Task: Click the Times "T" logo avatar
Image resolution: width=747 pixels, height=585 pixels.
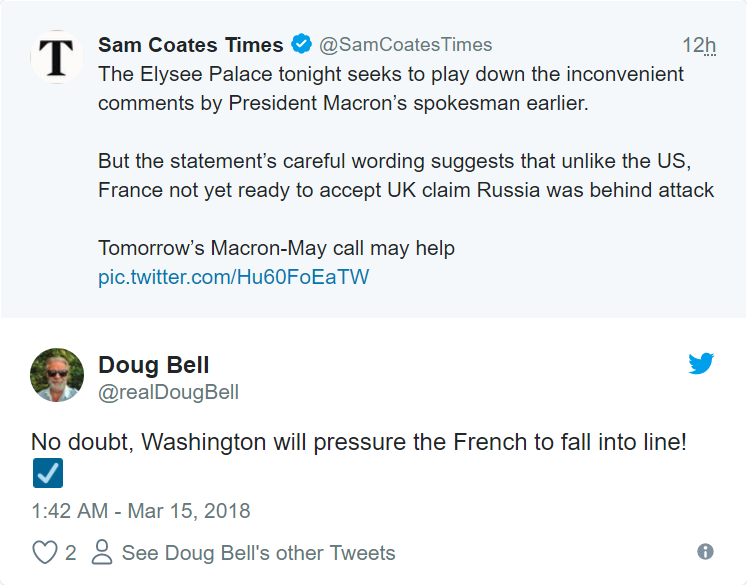Action: coord(57,57)
